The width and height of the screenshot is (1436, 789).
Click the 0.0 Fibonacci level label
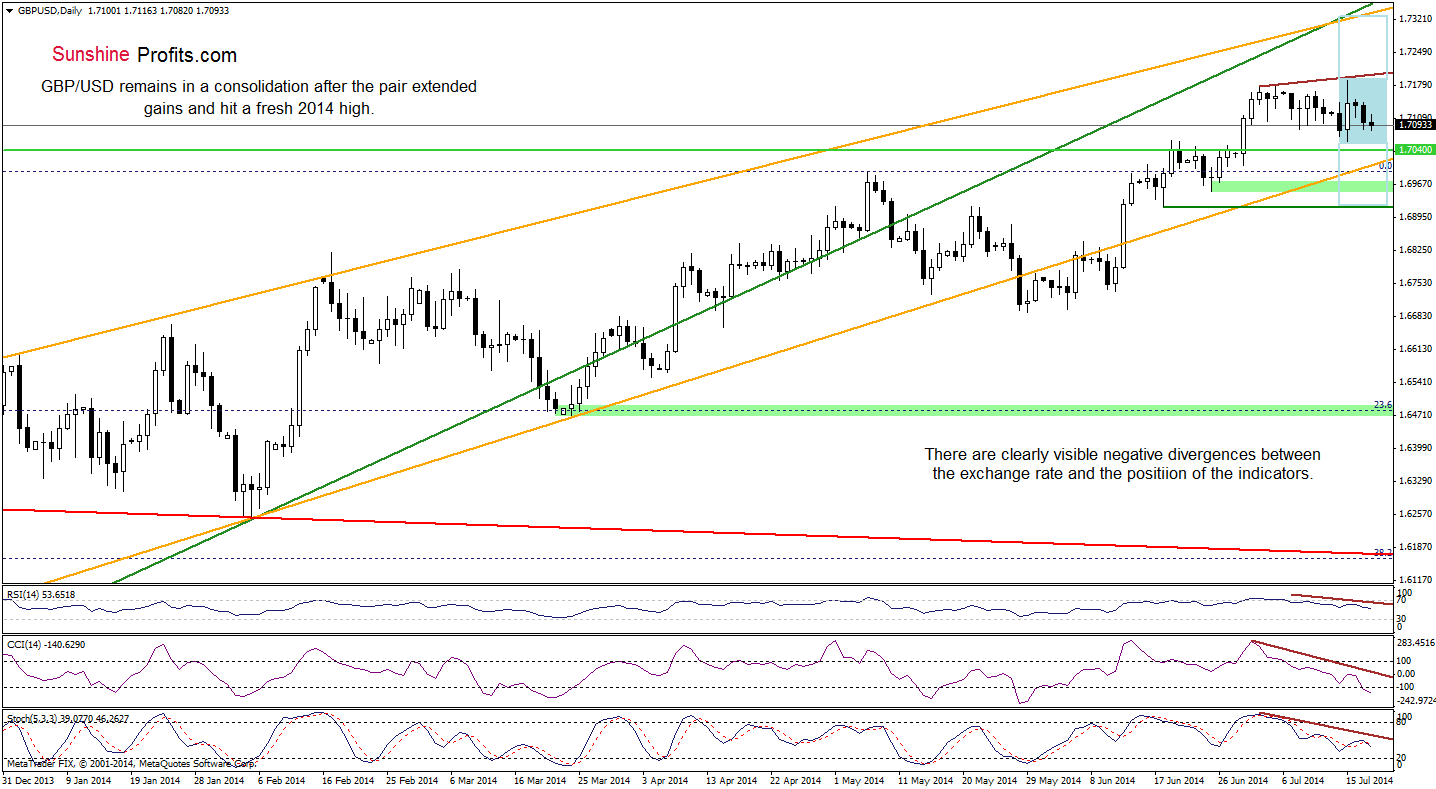[1385, 165]
